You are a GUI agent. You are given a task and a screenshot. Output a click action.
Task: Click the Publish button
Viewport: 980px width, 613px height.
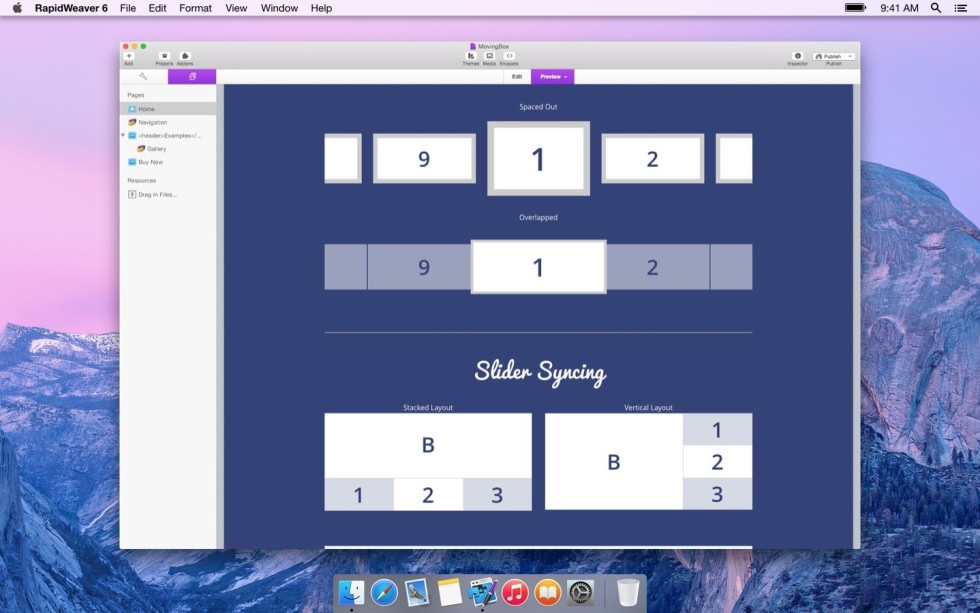pyautogui.click(x=829, y=56)
